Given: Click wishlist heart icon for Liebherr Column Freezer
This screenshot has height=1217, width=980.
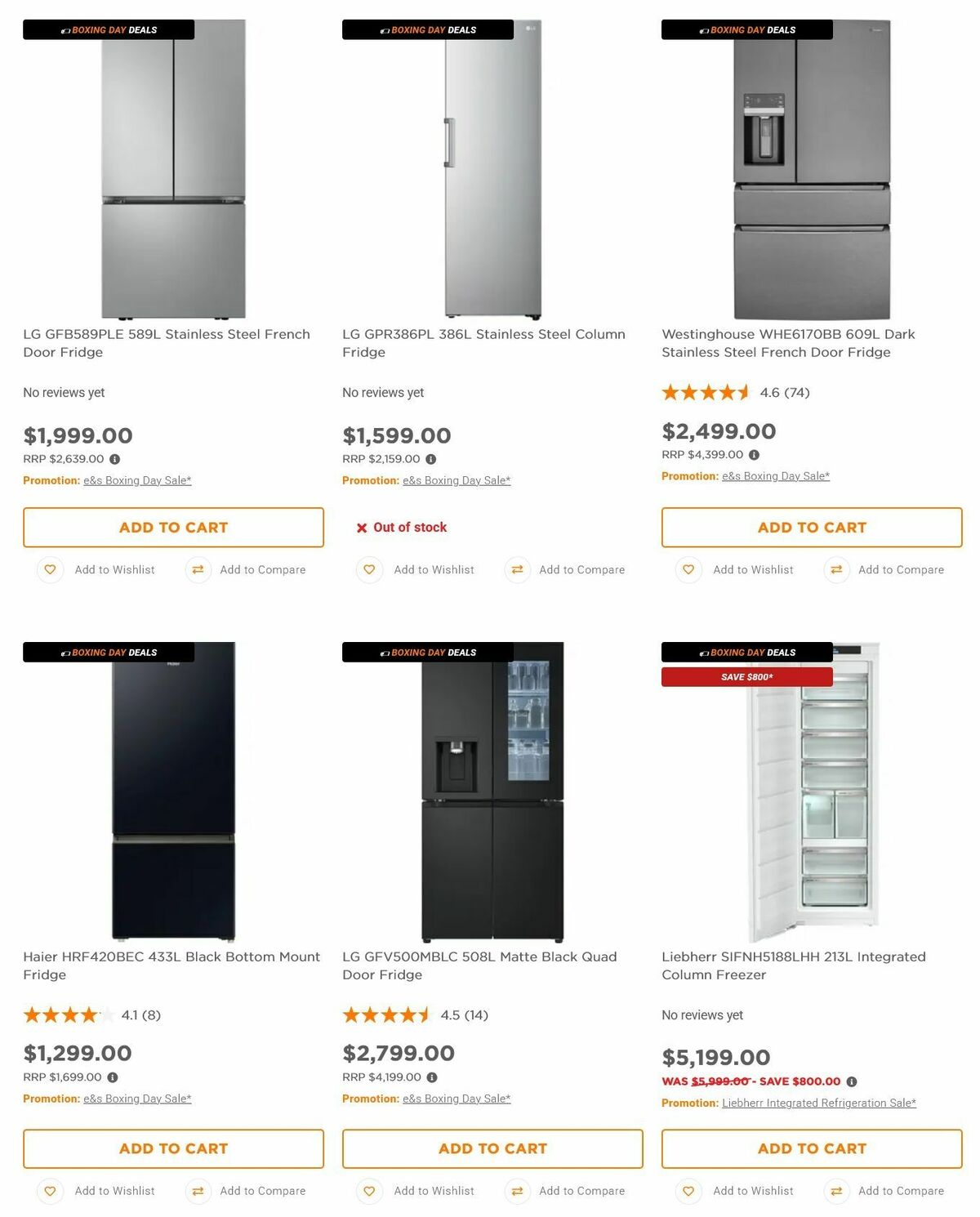Looking at the screenshot, I should click(x=688, y=1191).
